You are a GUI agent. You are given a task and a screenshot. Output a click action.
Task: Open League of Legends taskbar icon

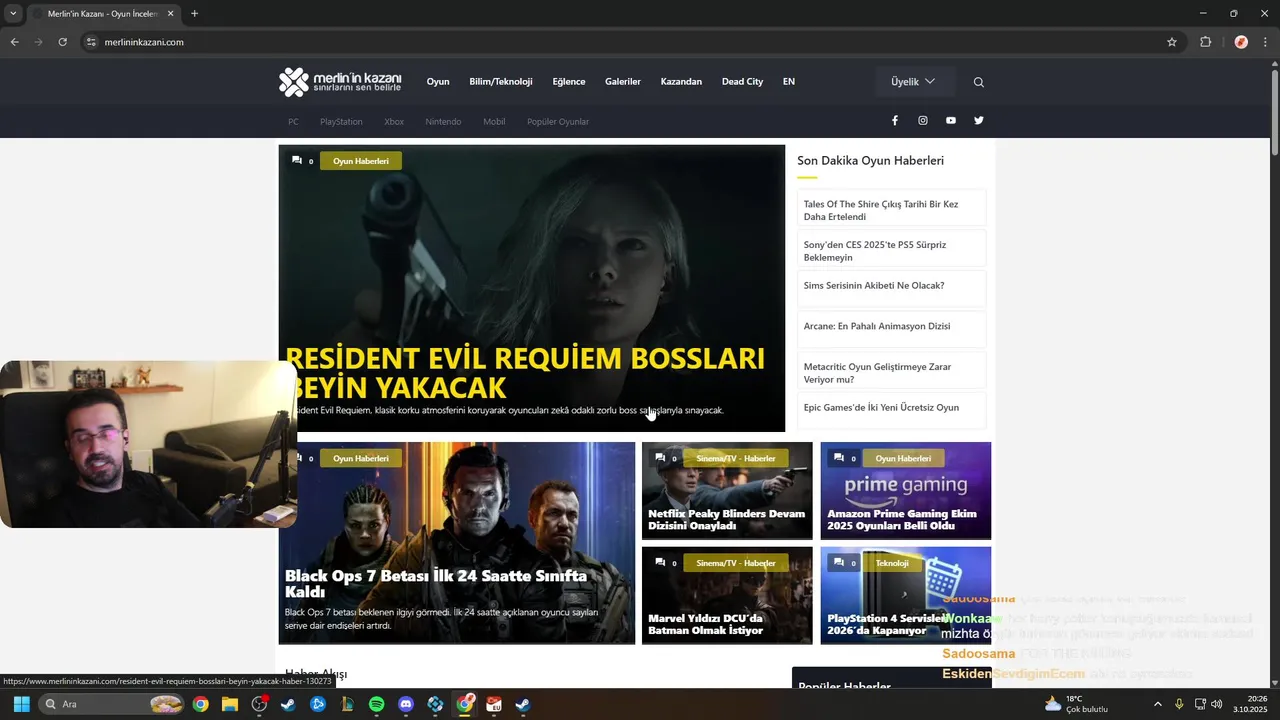(347, 704)
